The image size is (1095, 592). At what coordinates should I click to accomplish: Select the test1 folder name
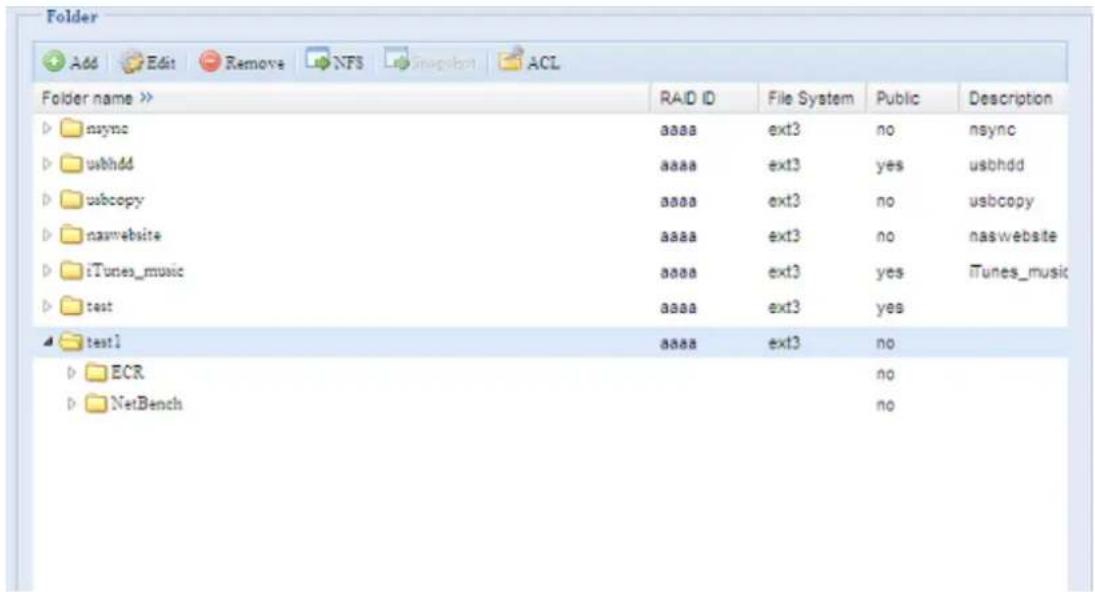point(103,341)
